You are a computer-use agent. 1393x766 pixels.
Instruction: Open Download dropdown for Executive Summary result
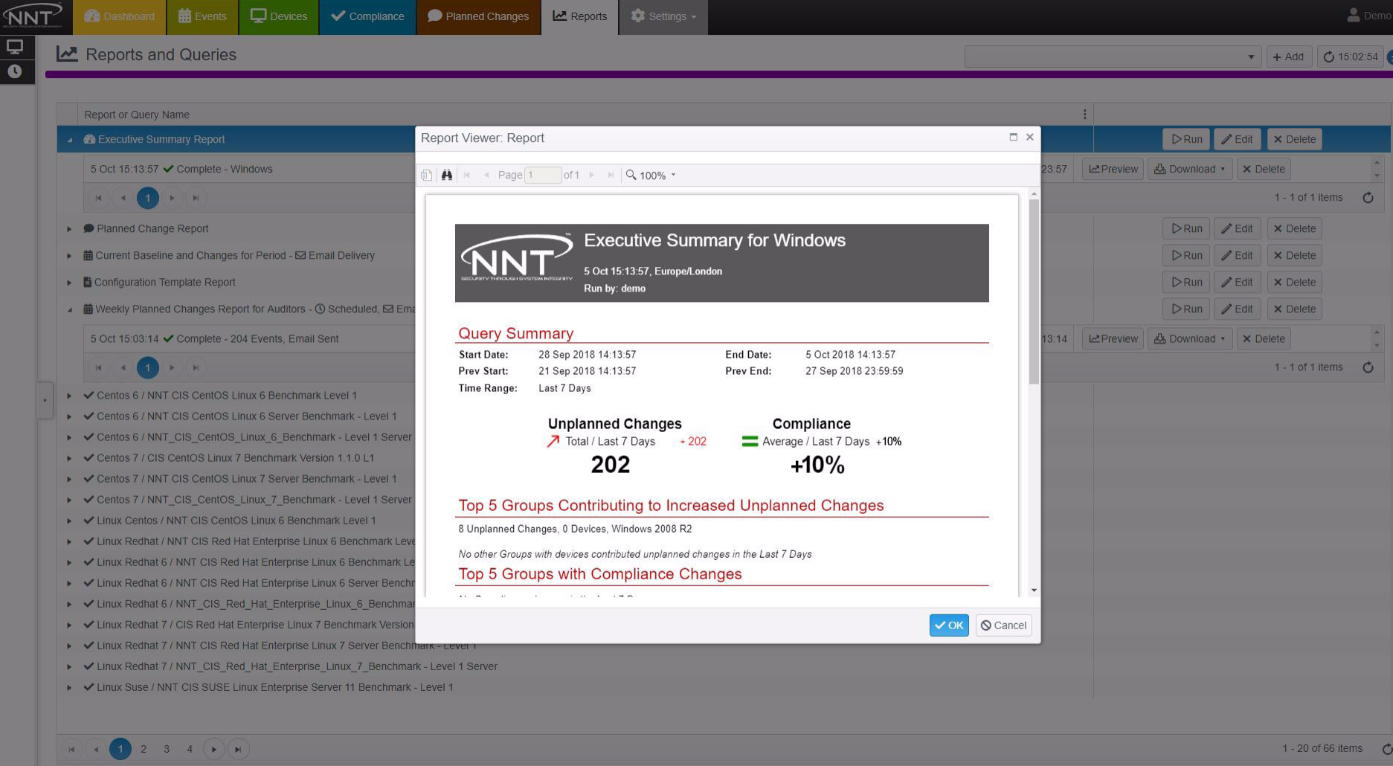pos(1189,169)
